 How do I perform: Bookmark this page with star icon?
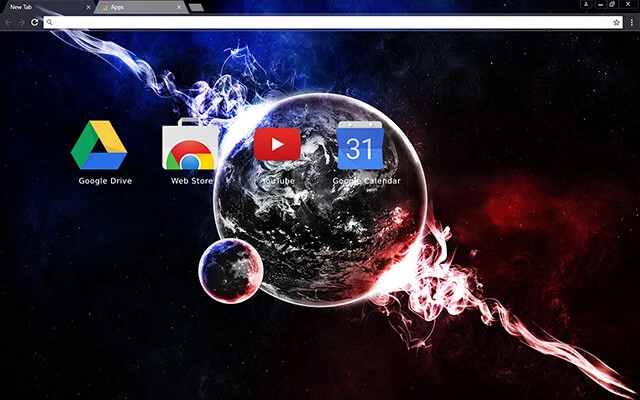pyautogui.click(x=616, y=22)
